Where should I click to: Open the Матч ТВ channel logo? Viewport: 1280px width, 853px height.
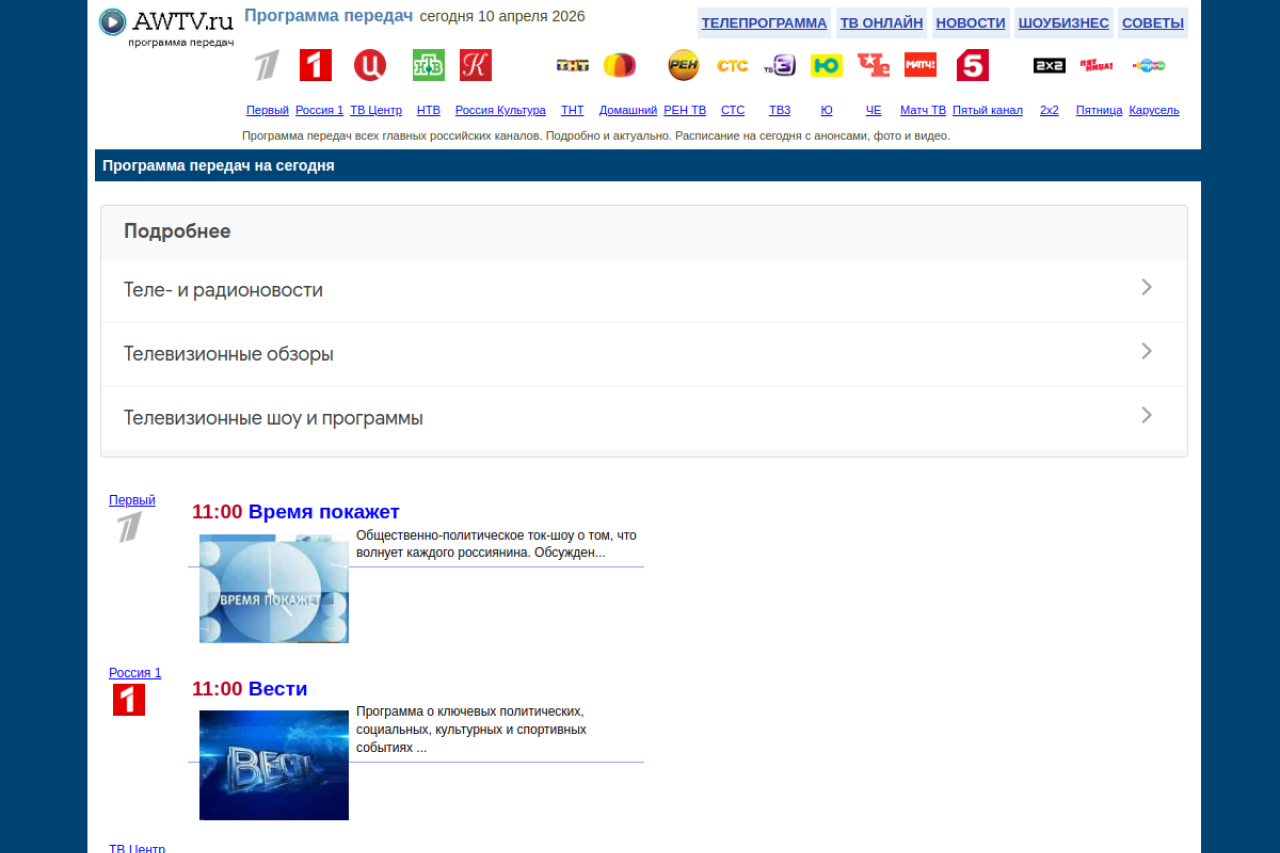pyautogui.click(x=920, y=65)
